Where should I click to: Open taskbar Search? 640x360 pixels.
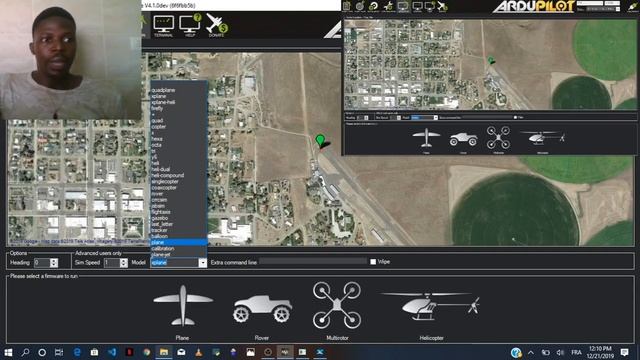click(x=25, y=352)
